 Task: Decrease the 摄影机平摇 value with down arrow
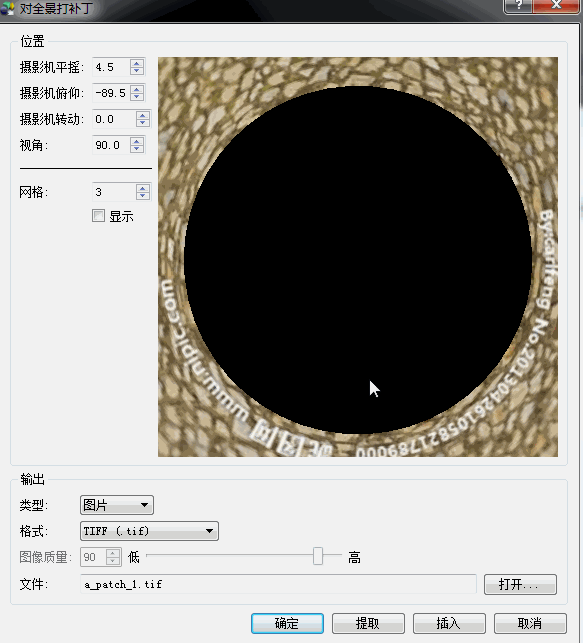pyautogui.click(x=137, y=71)
